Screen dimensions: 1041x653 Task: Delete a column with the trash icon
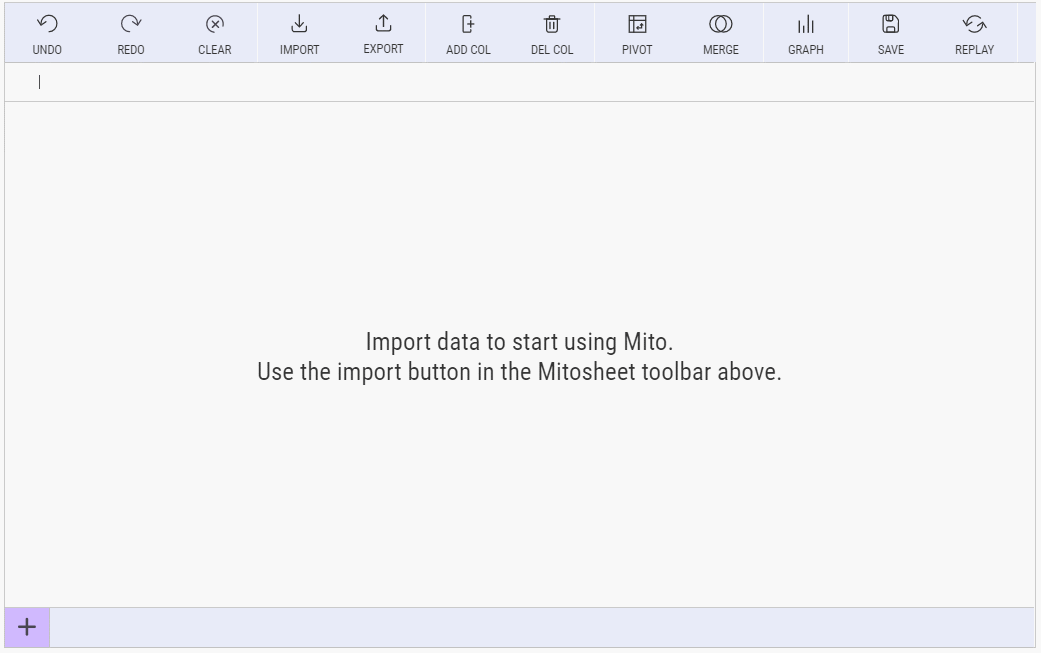click(x=552, y=24)
